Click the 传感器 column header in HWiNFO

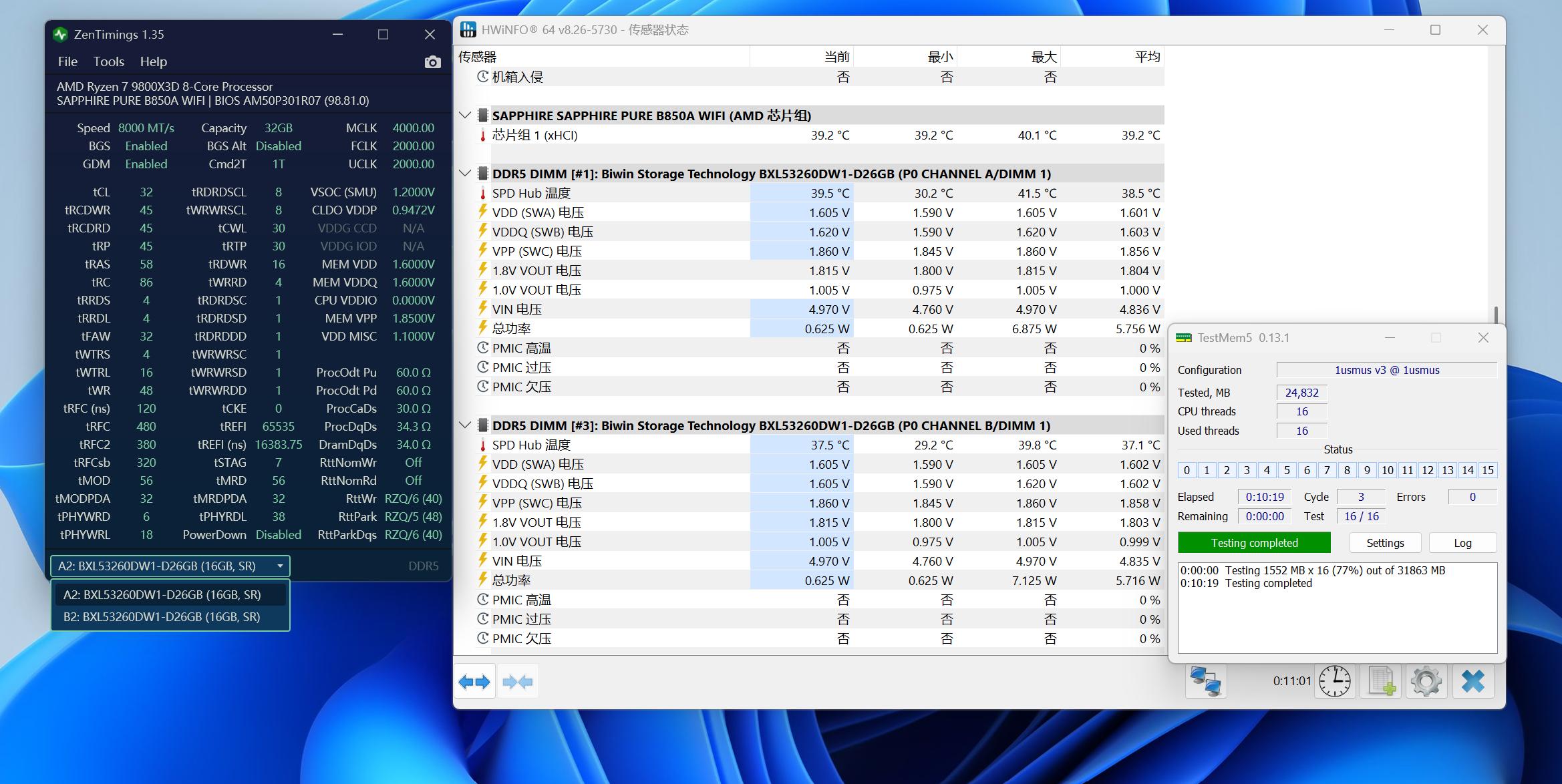tap(603, 57)
